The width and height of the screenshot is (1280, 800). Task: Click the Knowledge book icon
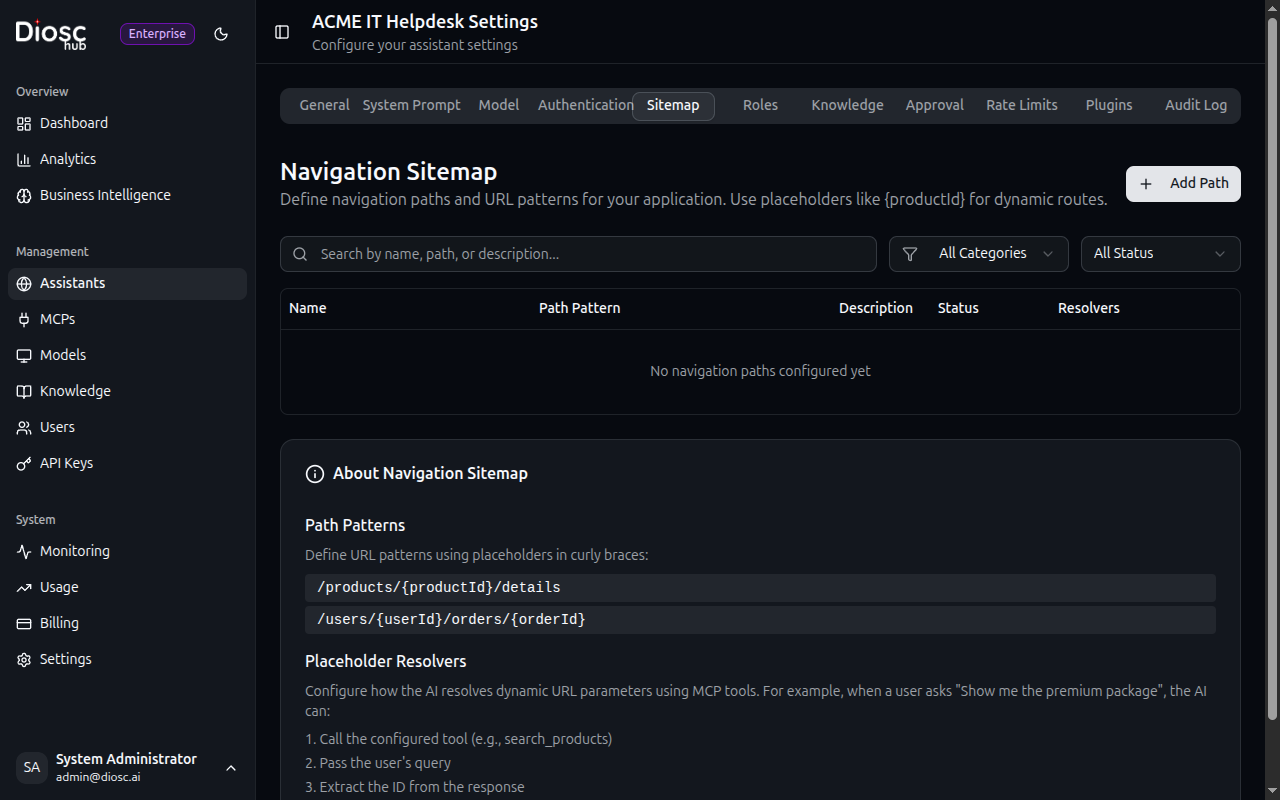[x=24, y=390]
